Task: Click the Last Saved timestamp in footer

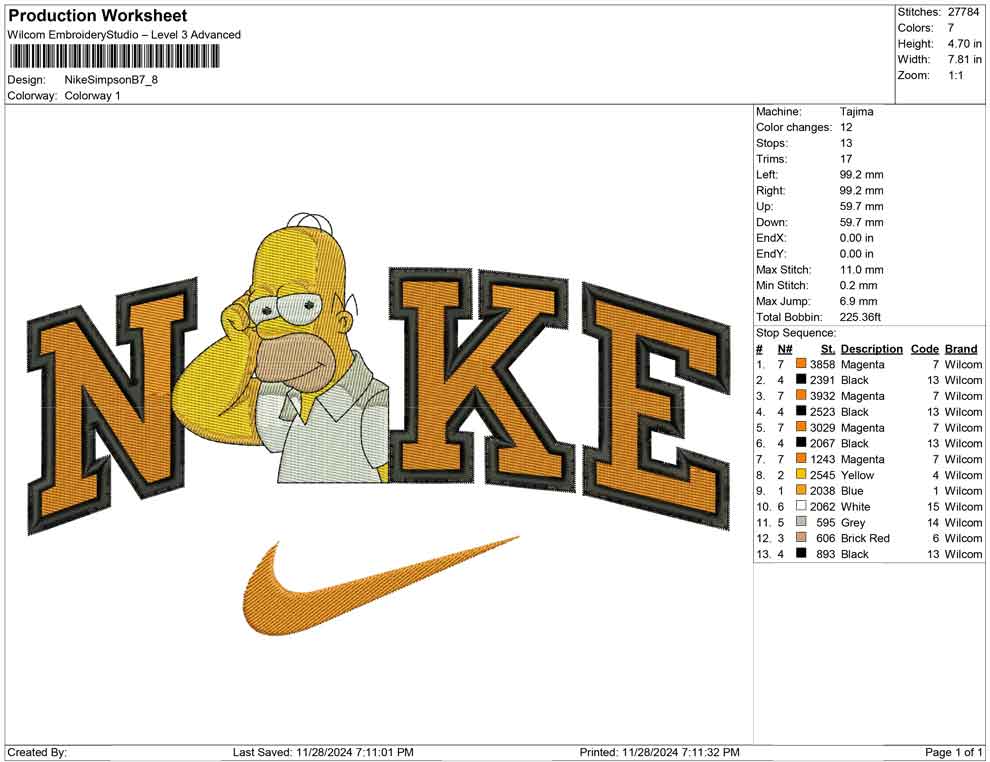Action: tap(323, 752)
